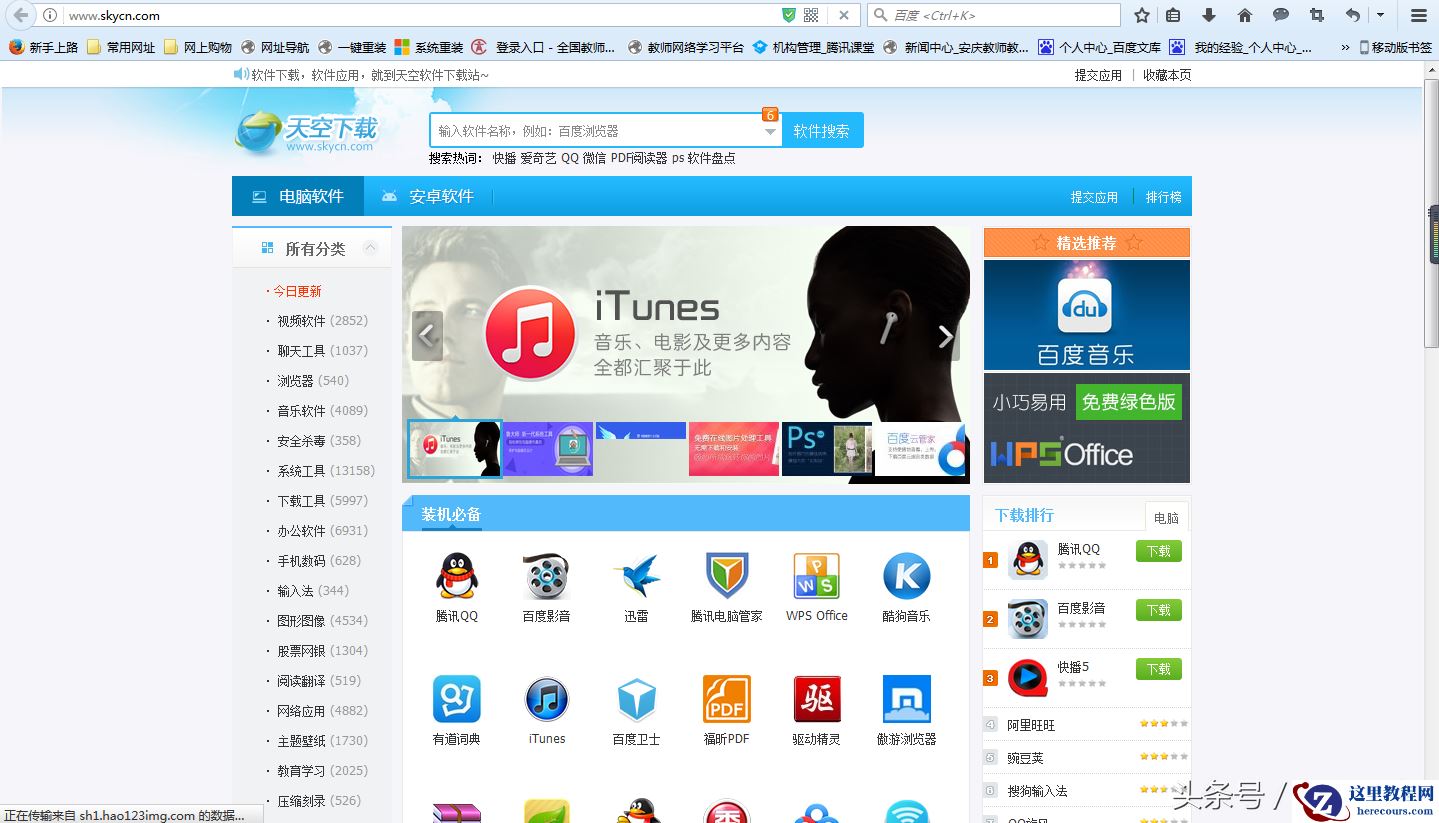Open the 常用网址 bookmark folder
1439x823 pixels.
(x=121, y=47)
